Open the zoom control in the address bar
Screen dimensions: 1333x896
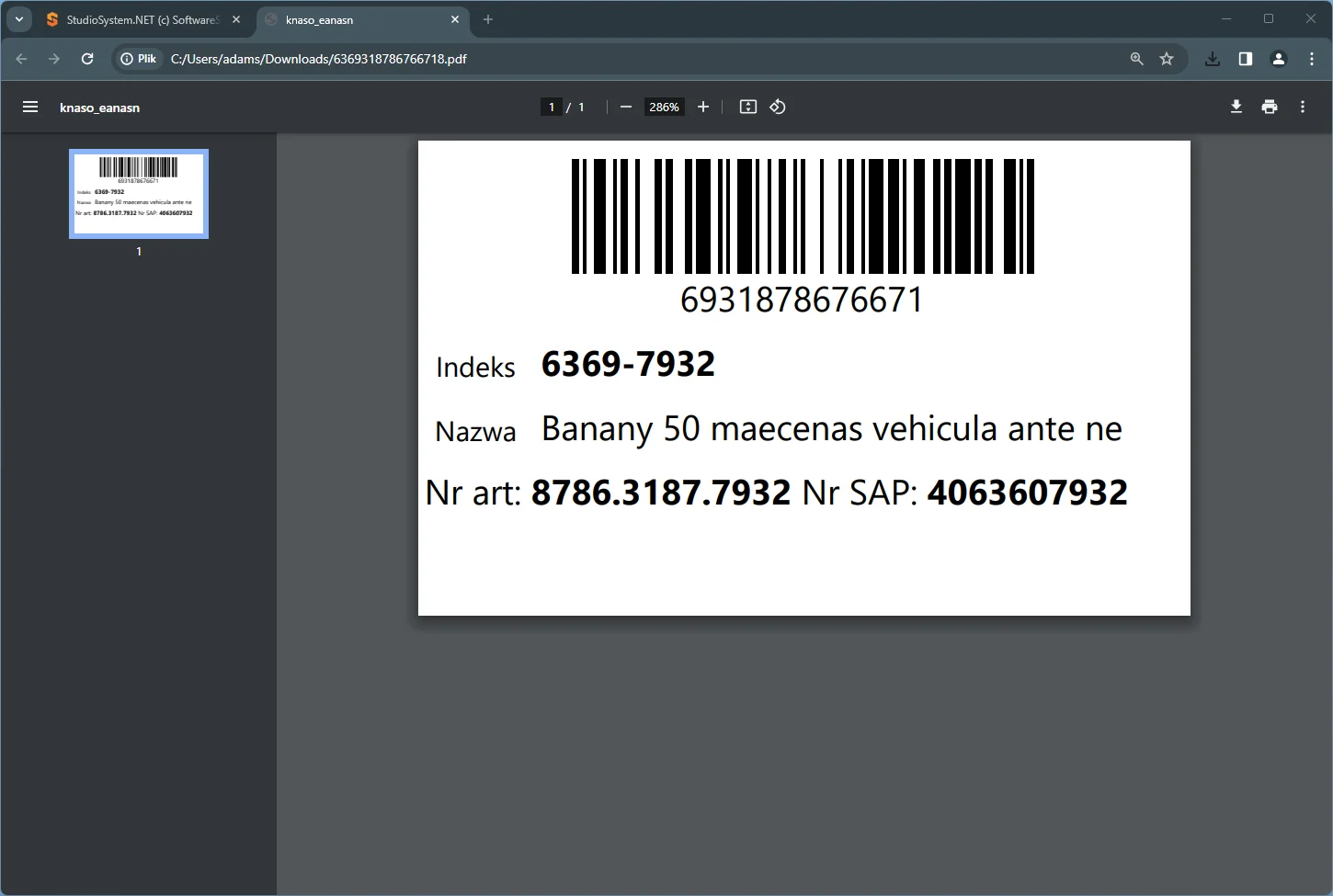pos(1136,59)
